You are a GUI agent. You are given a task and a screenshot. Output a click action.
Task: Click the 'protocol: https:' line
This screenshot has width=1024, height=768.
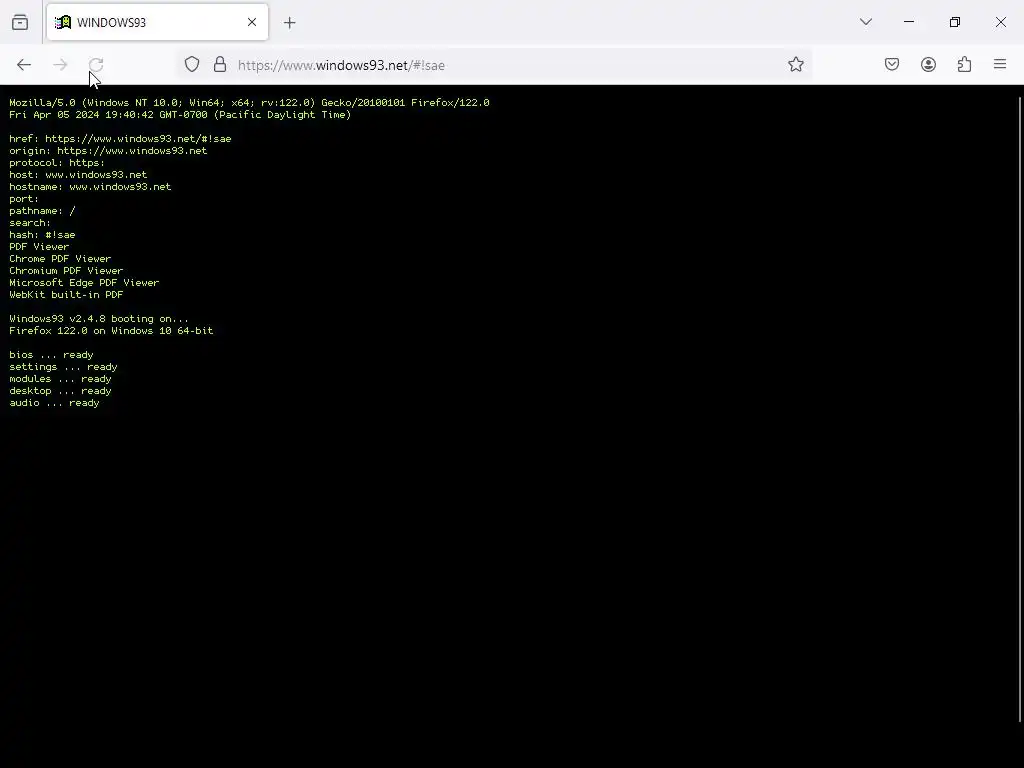57,163
